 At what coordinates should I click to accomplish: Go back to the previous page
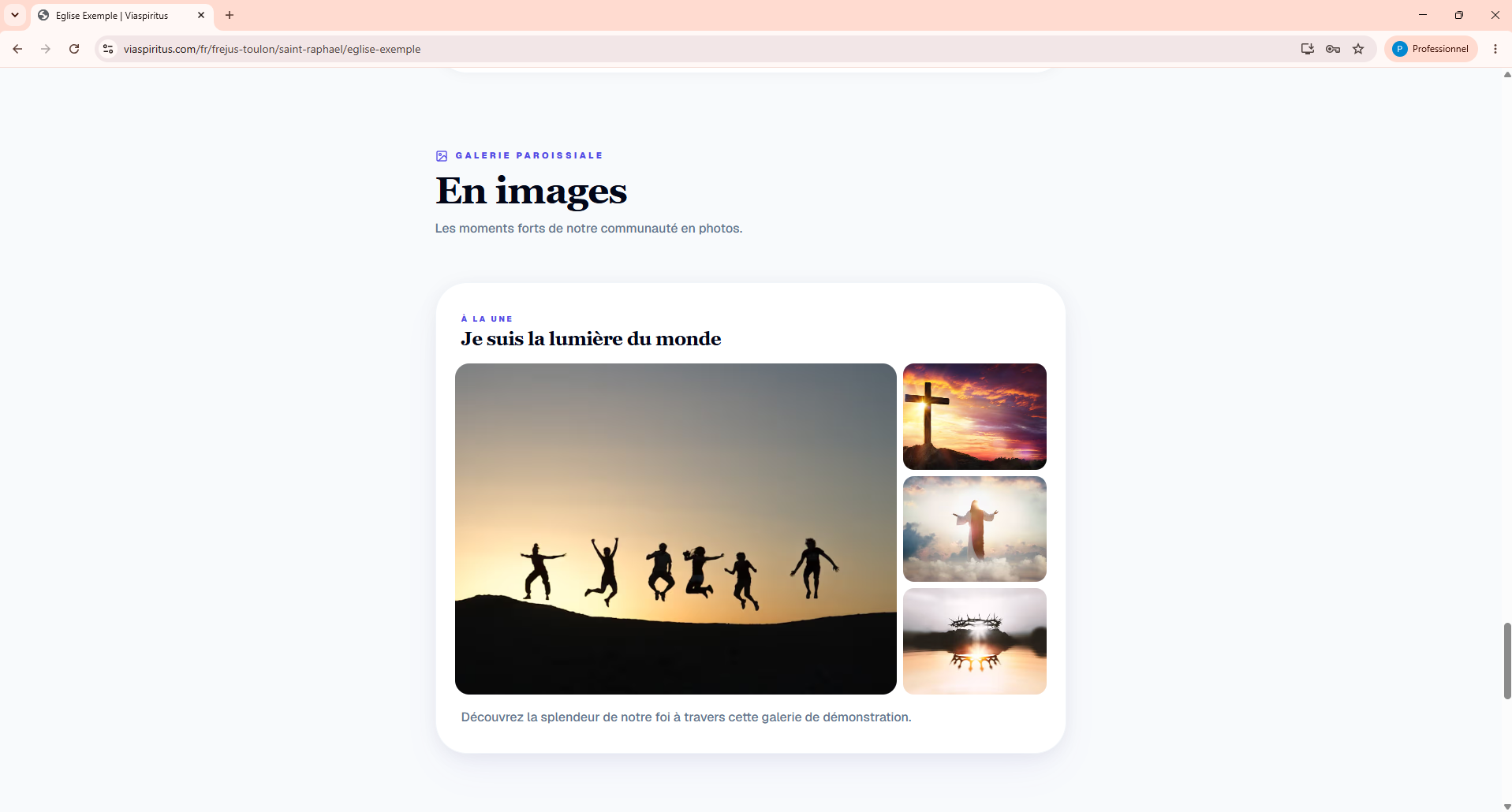pos(17,49)
